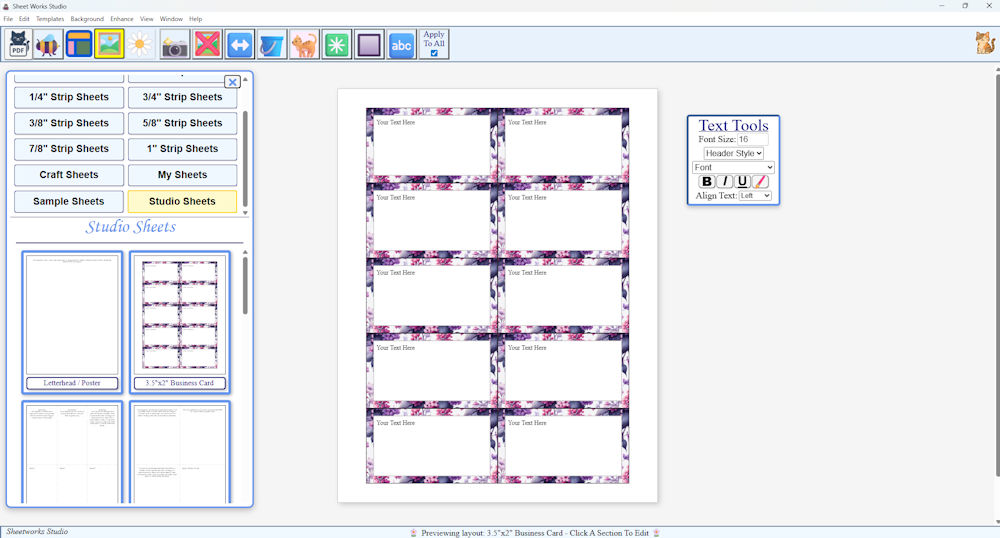Open the Templates menu
Viewport: 1000px width, 538px height.
(50, 19)
